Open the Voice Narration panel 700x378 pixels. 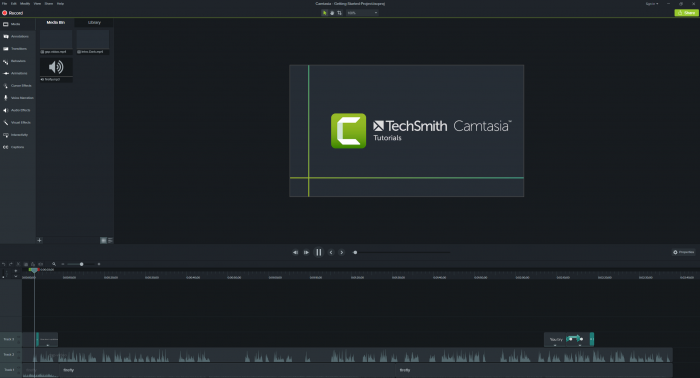[x=18, y=98]
